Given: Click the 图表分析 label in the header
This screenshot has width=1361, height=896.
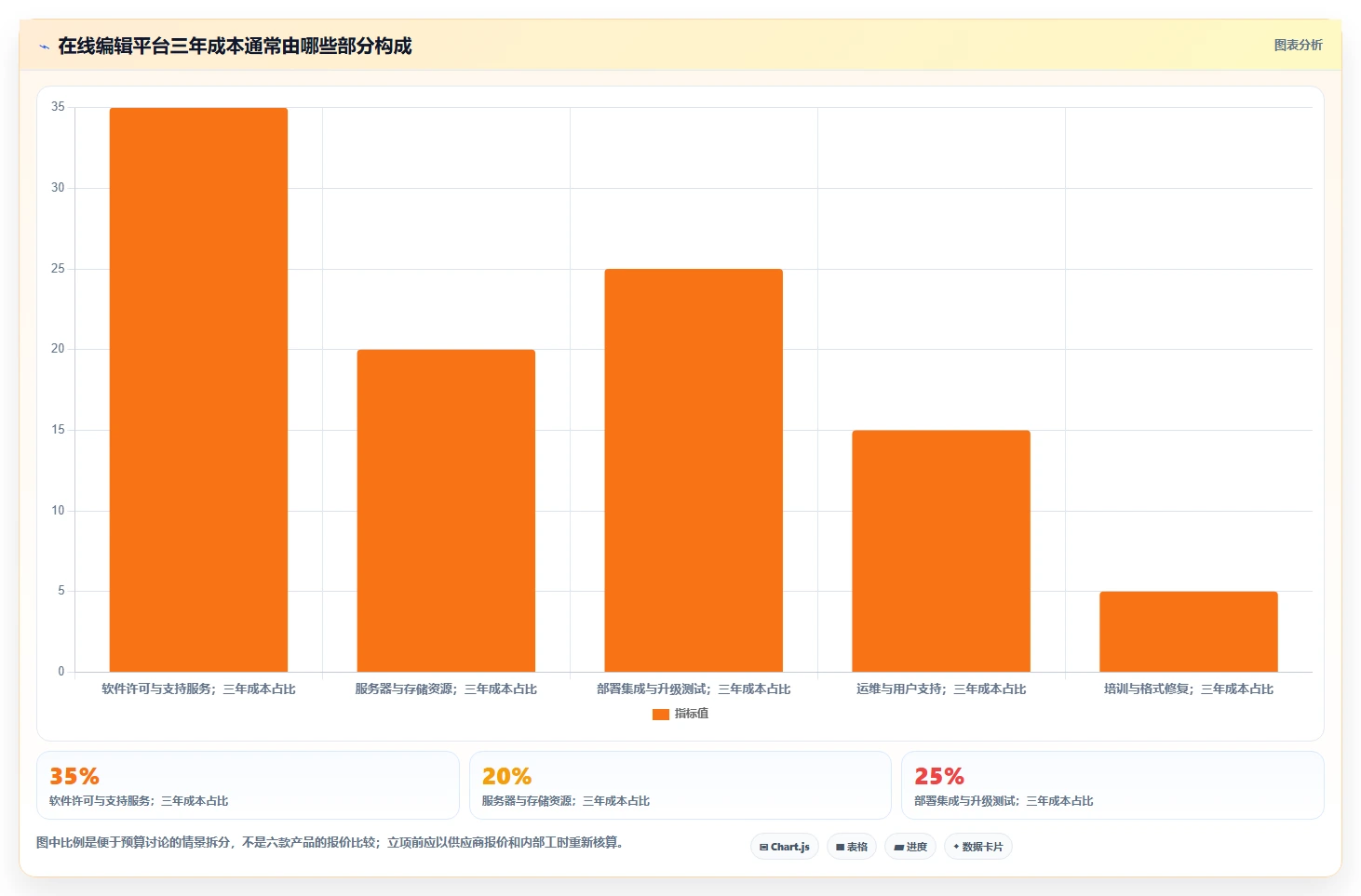Looking at the screenshot, I should click(1298, 45).
